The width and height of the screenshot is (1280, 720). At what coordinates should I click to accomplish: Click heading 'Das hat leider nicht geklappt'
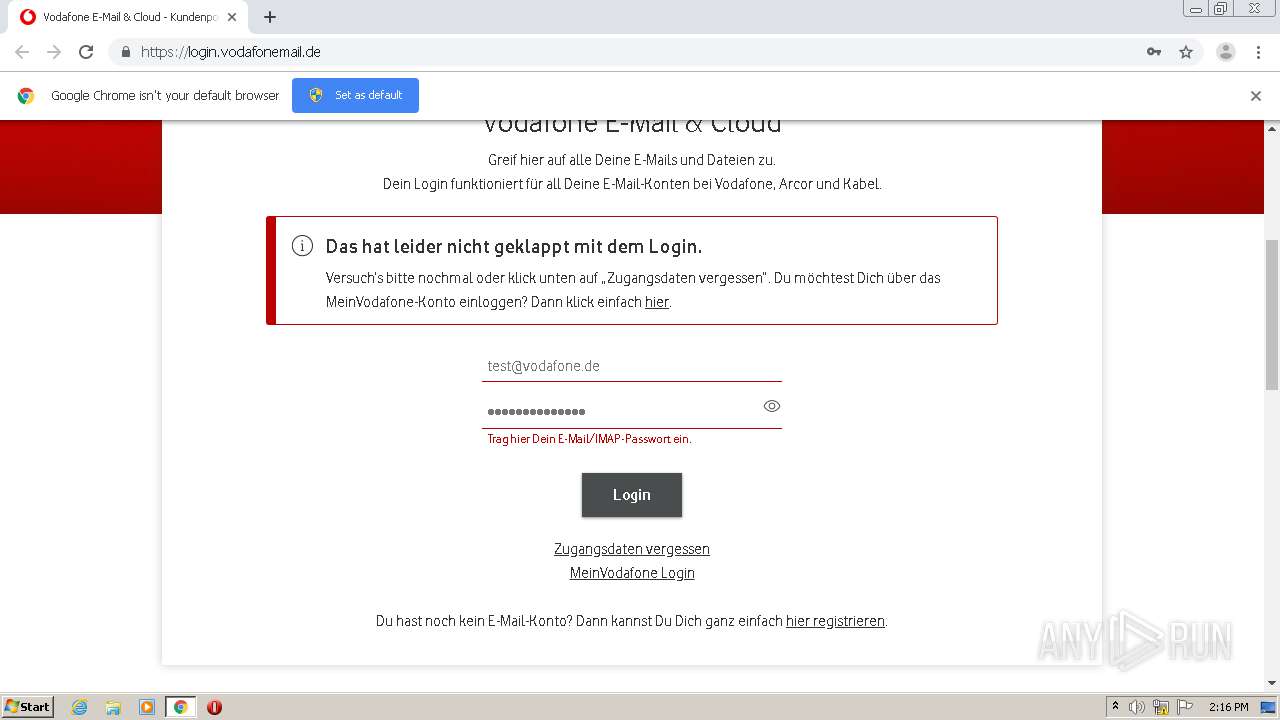(514, 246)
